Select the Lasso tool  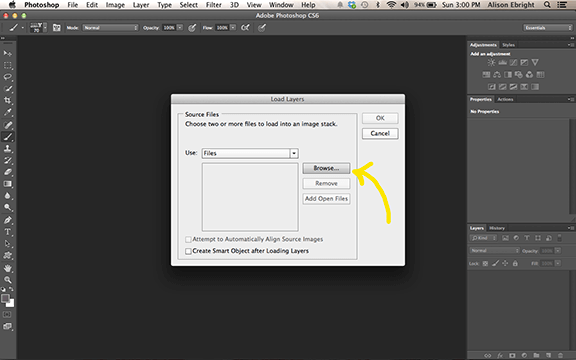(7, 77)
